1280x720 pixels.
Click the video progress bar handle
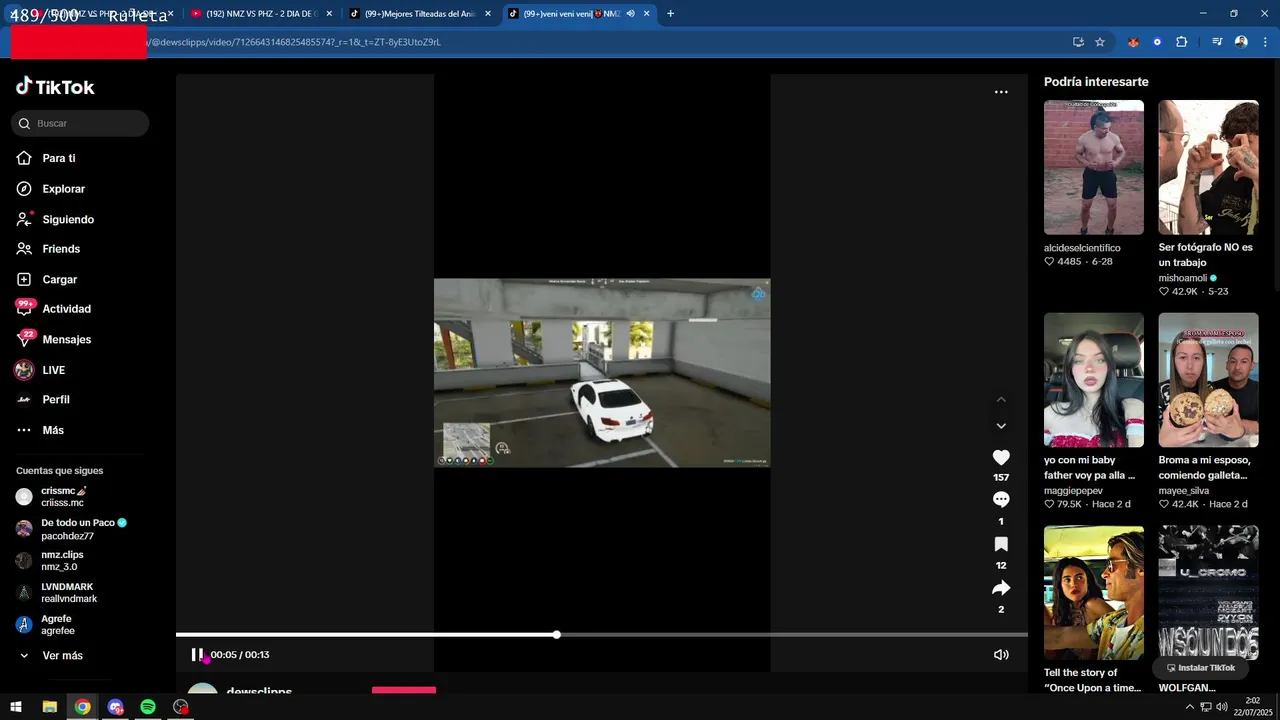(556, 635)
